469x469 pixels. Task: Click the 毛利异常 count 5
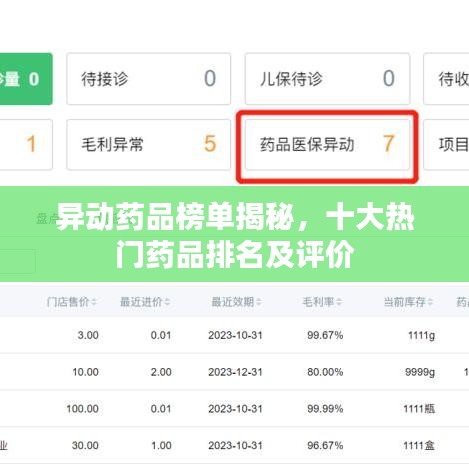click(210, 144)
